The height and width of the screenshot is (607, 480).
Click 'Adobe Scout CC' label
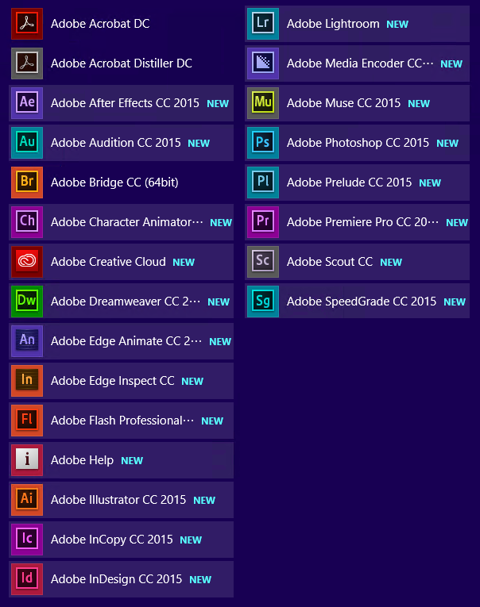(x=329, y=262)
